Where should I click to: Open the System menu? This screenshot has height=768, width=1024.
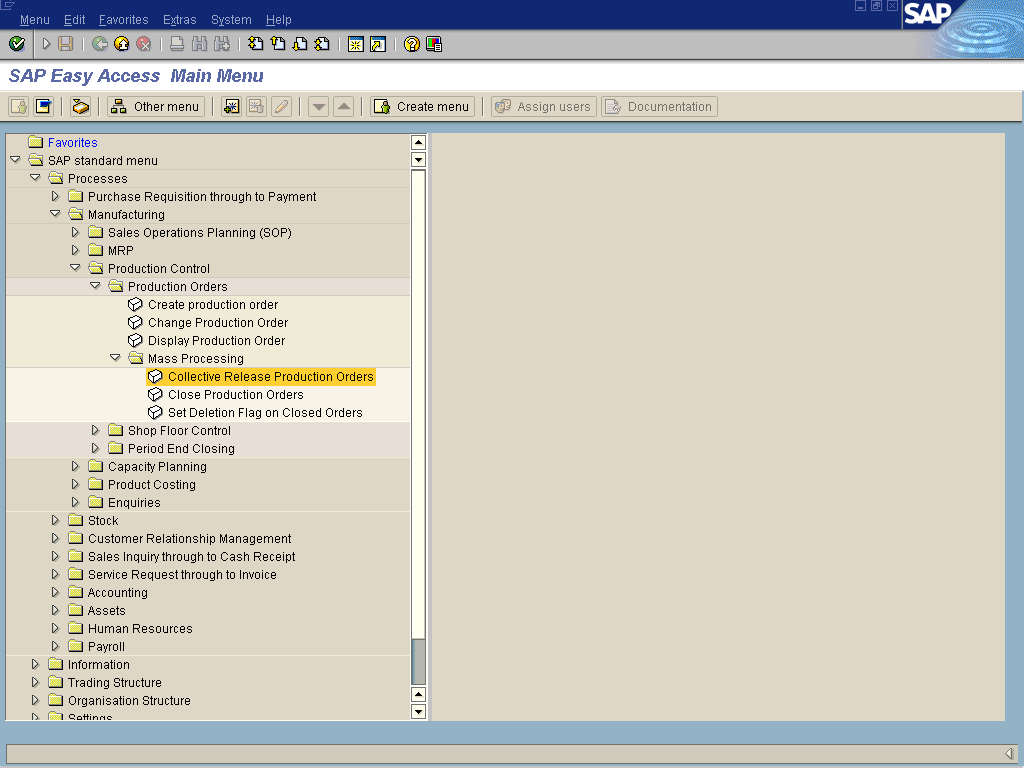pos(231,20)
